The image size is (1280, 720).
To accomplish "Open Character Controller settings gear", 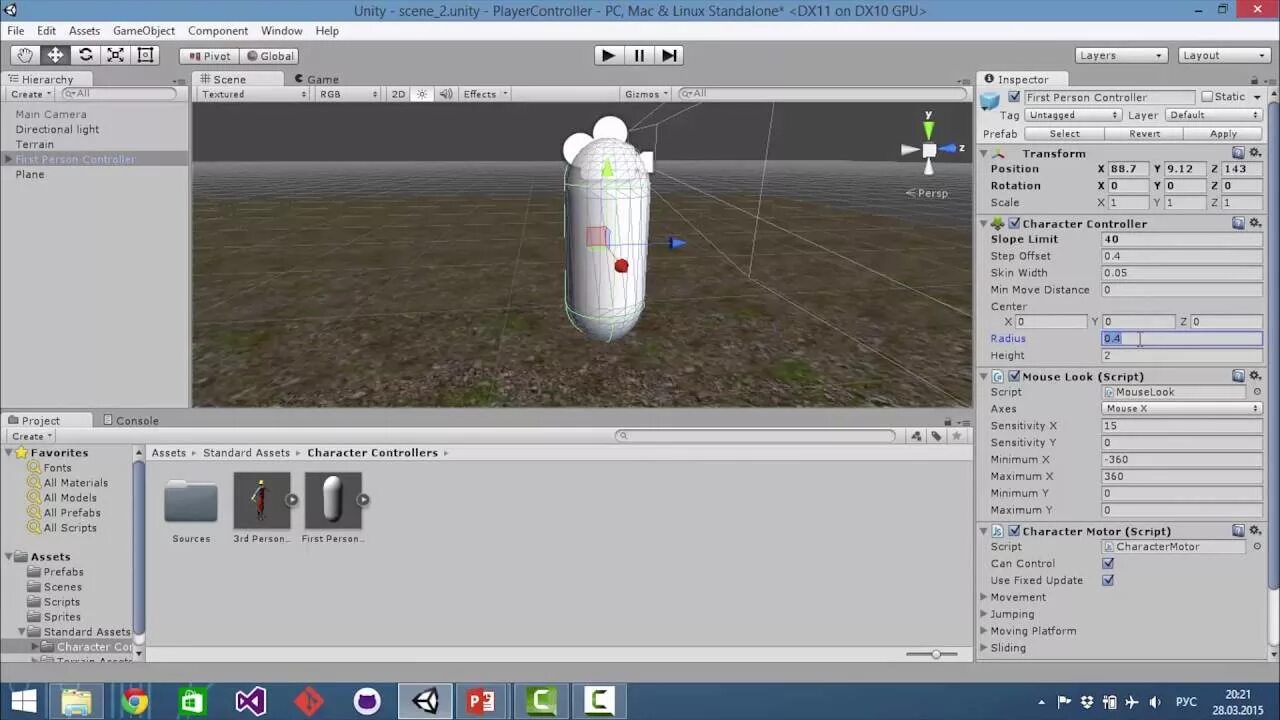I will point(1255,223).
